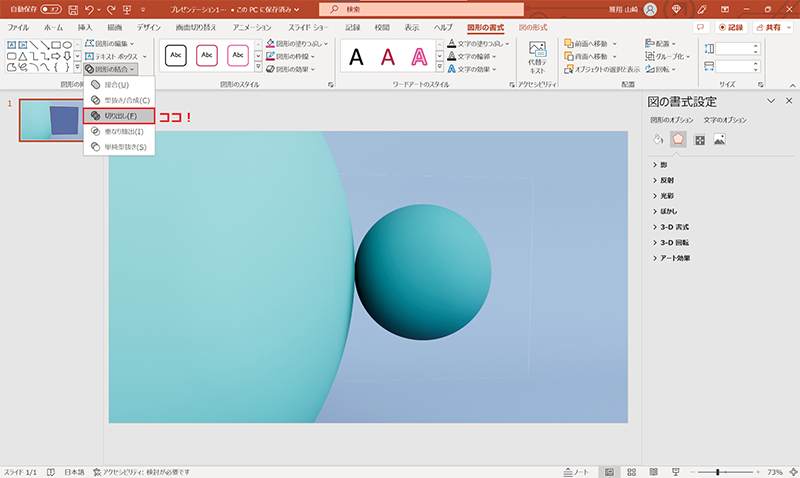Open the 図形の結合 dropdown
This screenshot has height=478, width=800.
110,69
